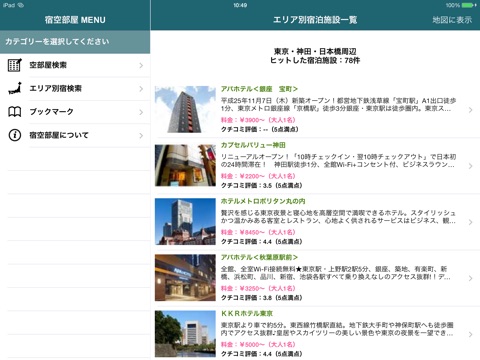
Task: Open details chevron for カプセルバリュー神田
Action: click(x=470, y=166)
